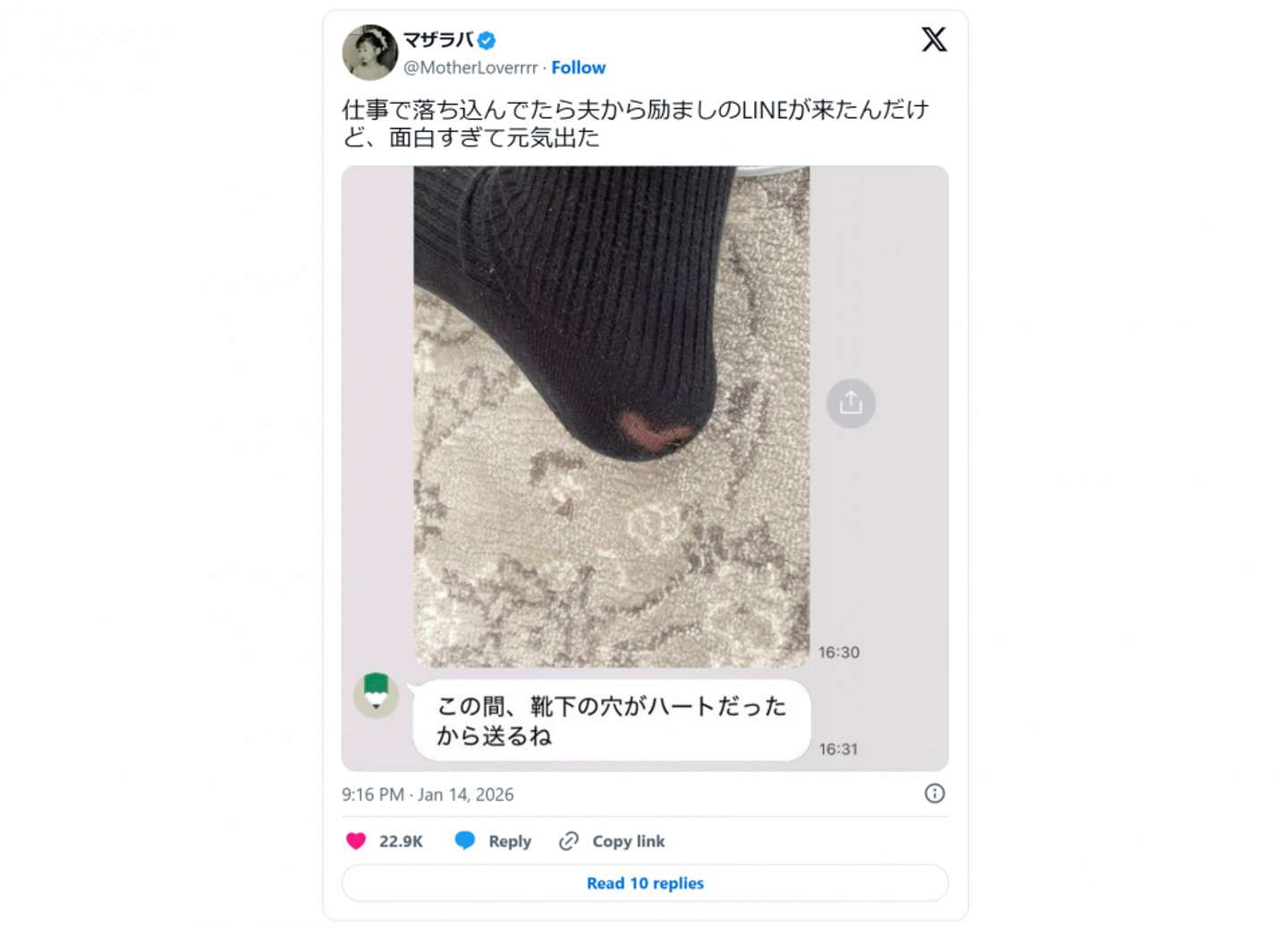Click the chain link icon for Copy link
Screen dimensions: 1288x928
point(569,841)
